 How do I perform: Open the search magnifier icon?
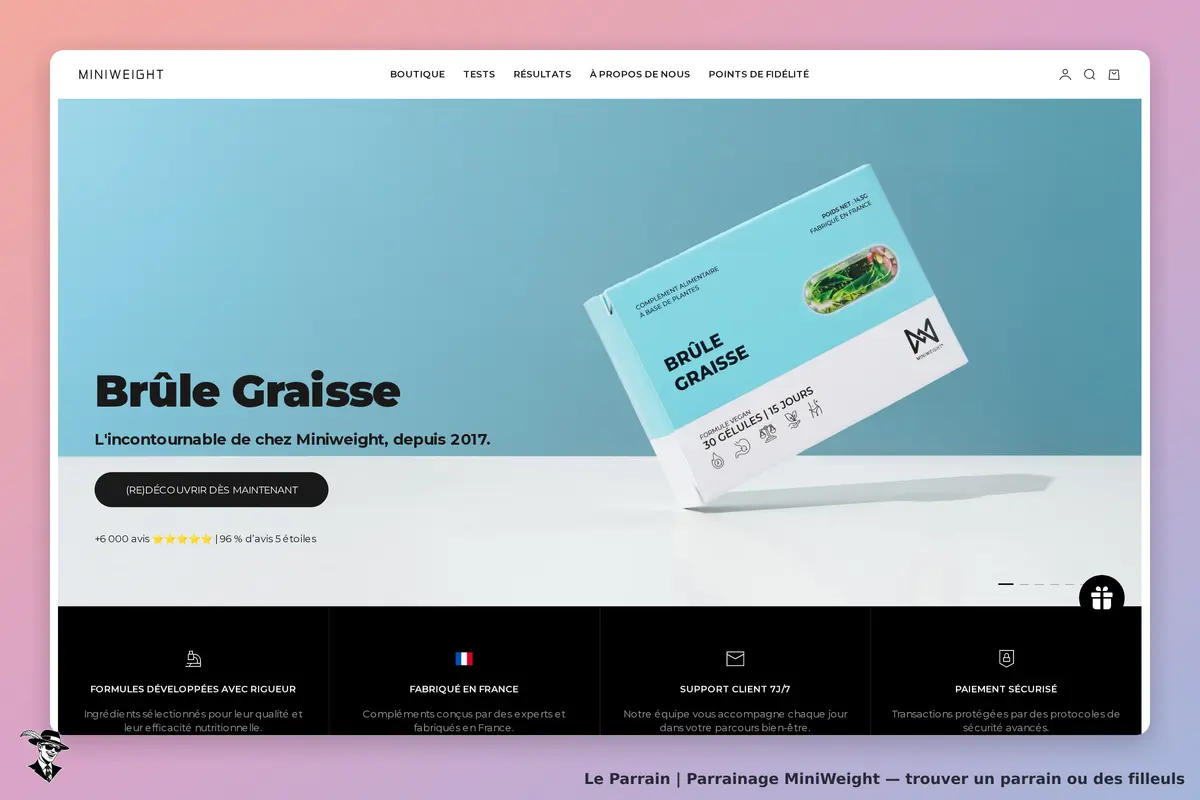pos(1089,74)
